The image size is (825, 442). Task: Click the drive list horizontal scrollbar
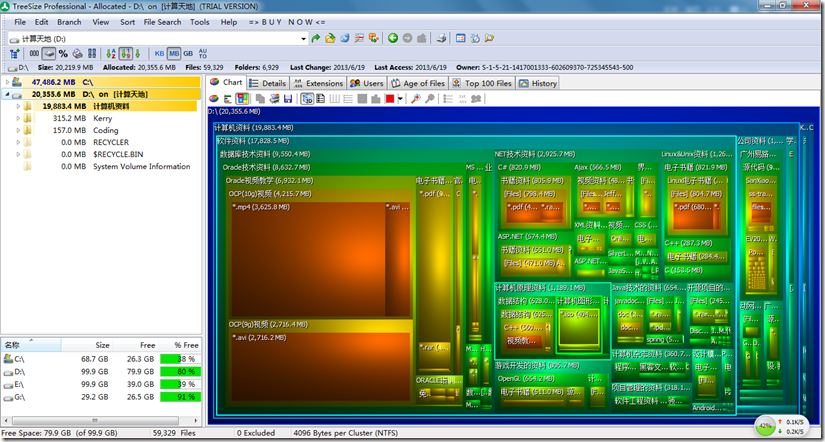(x=95, y=421)
